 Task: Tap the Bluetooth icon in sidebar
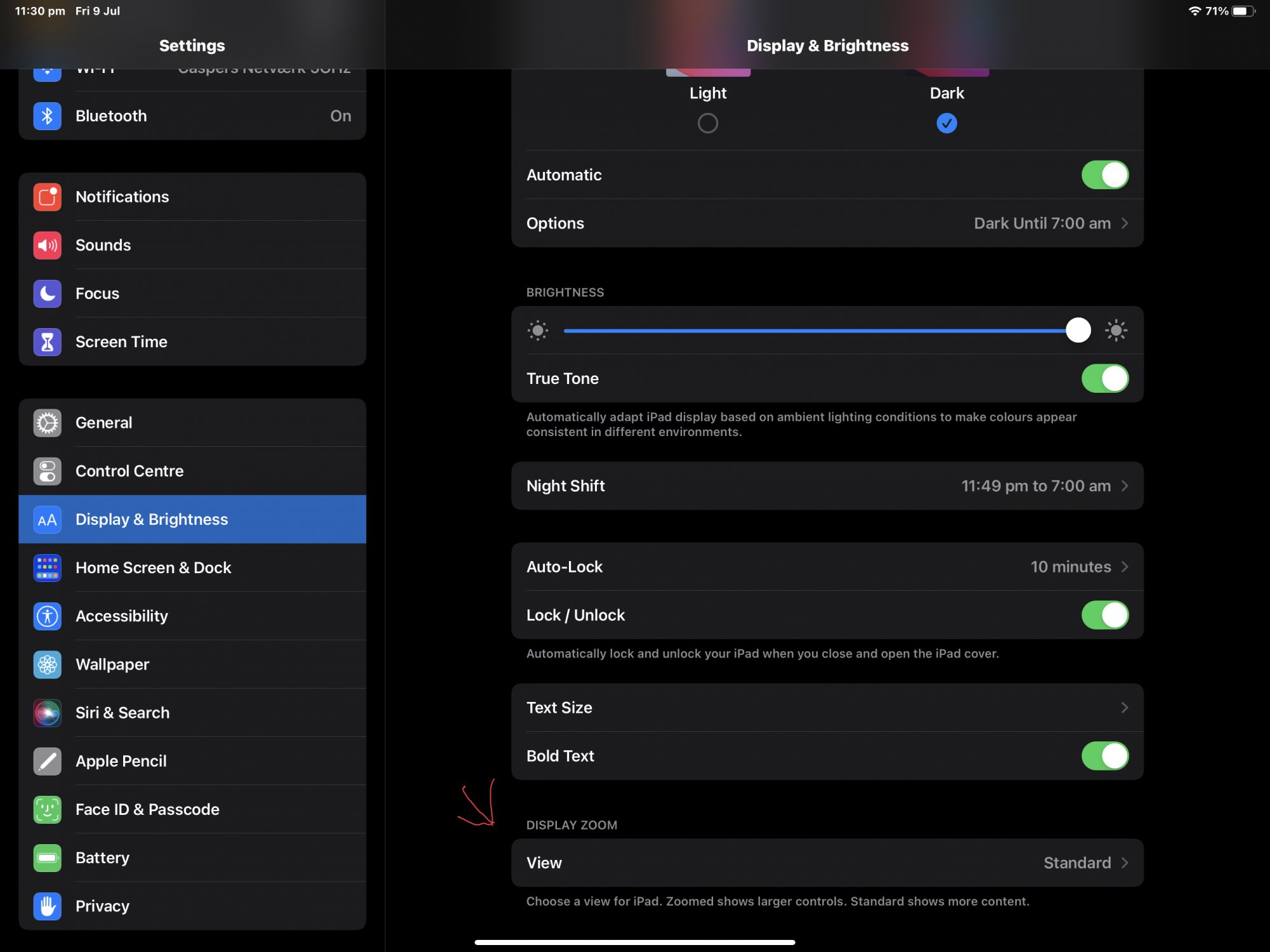point(47,116)
